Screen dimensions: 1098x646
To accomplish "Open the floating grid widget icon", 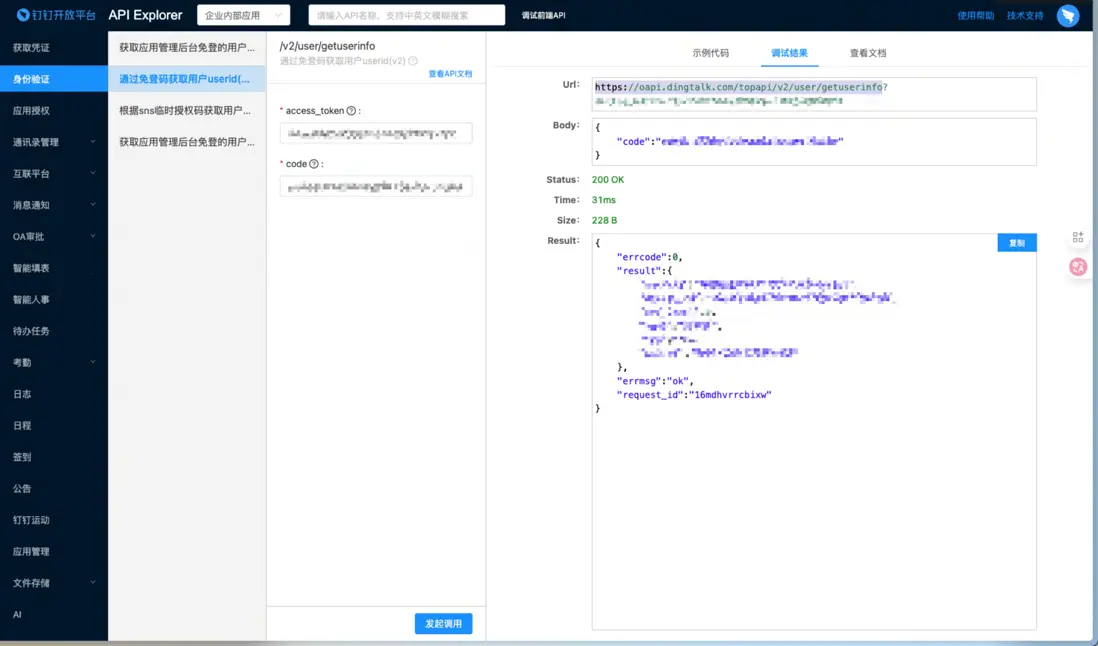I will click(x=1078, y=238).
